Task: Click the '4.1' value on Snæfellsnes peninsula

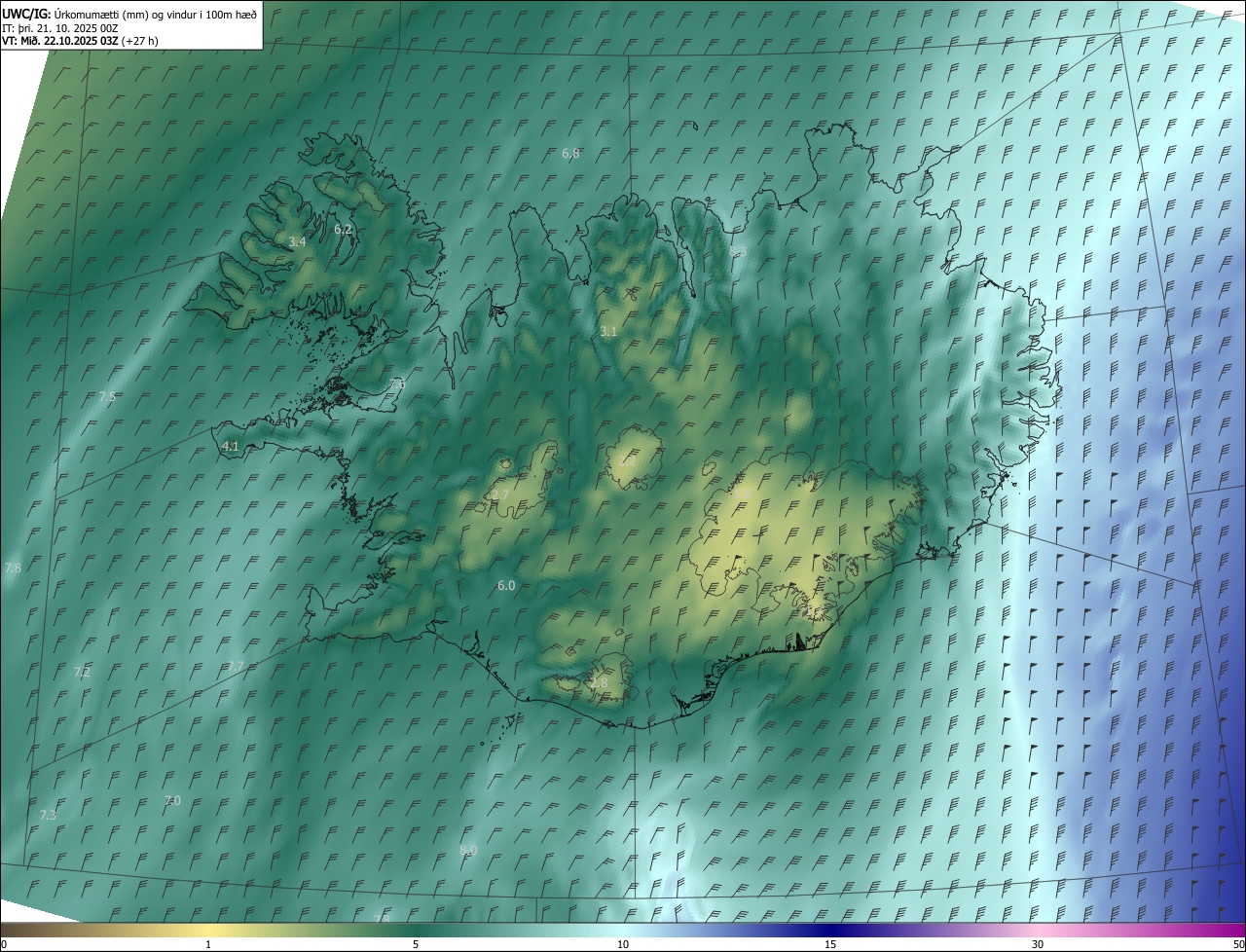Action: [231, 446]
